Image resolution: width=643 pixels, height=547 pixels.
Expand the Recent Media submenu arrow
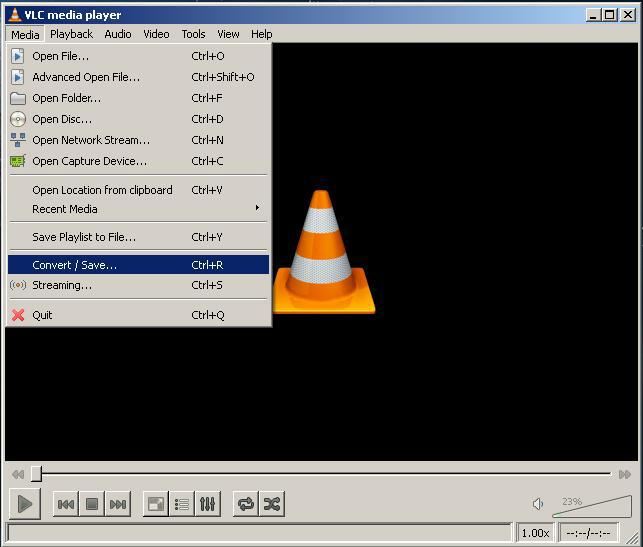tap(257, 207)
